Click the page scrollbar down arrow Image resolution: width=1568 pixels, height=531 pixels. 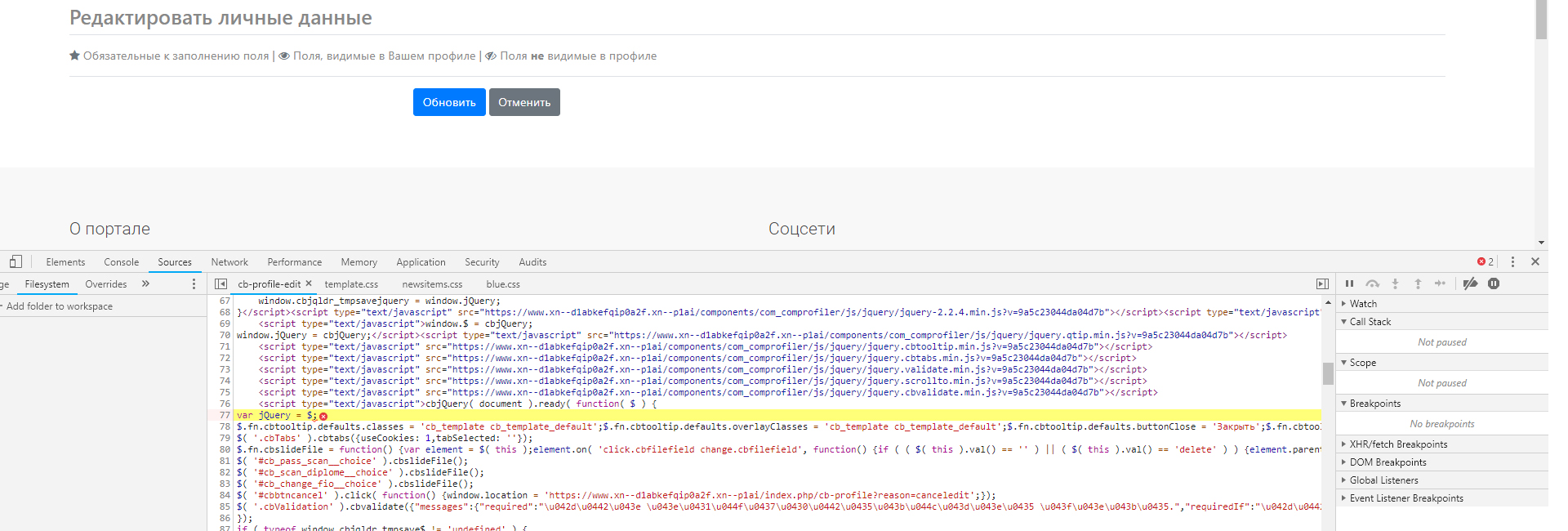coord(1541,243)
